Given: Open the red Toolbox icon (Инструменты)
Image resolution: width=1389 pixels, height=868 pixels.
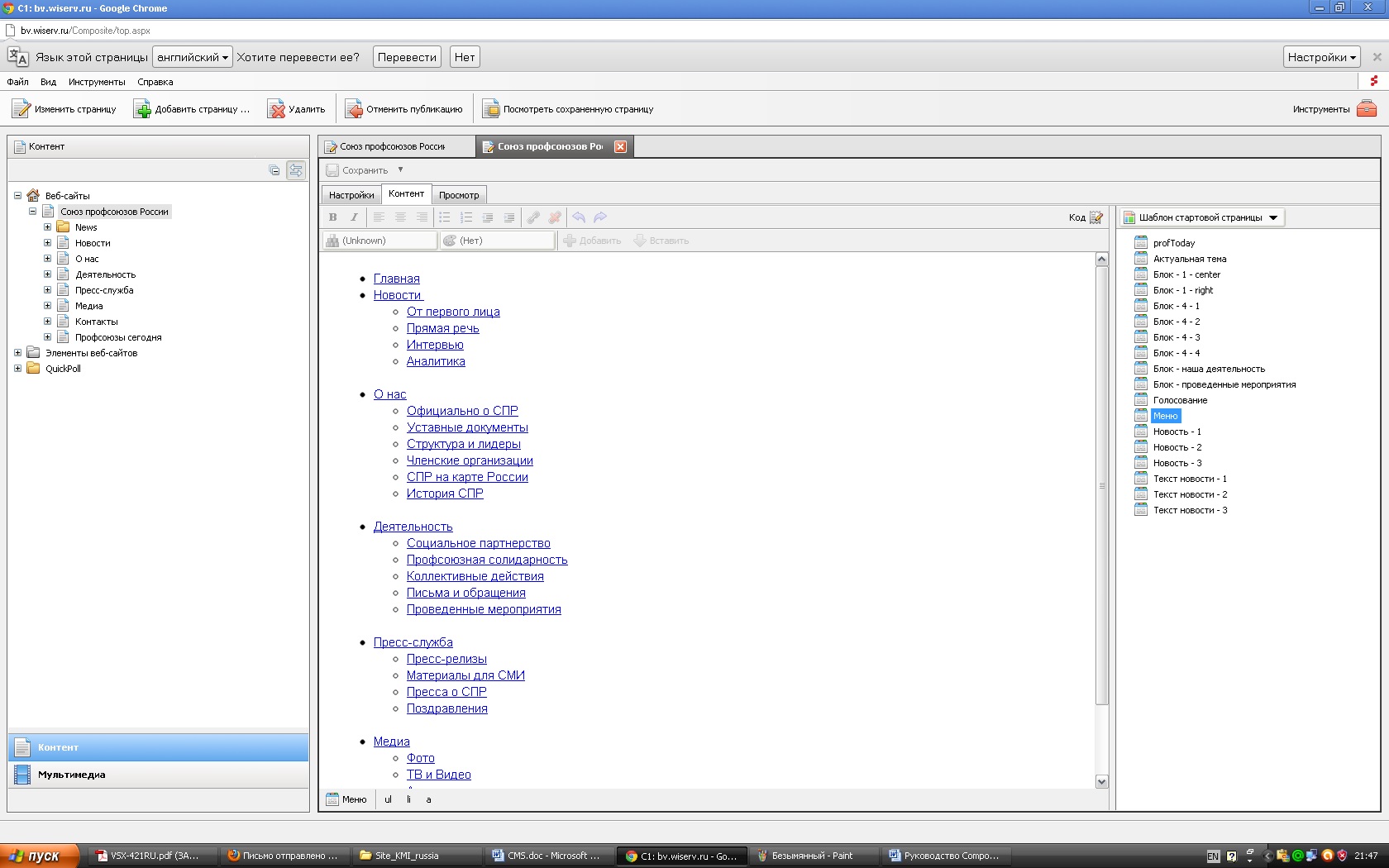Looking at the screenshot, I should tap(1366, 109).
